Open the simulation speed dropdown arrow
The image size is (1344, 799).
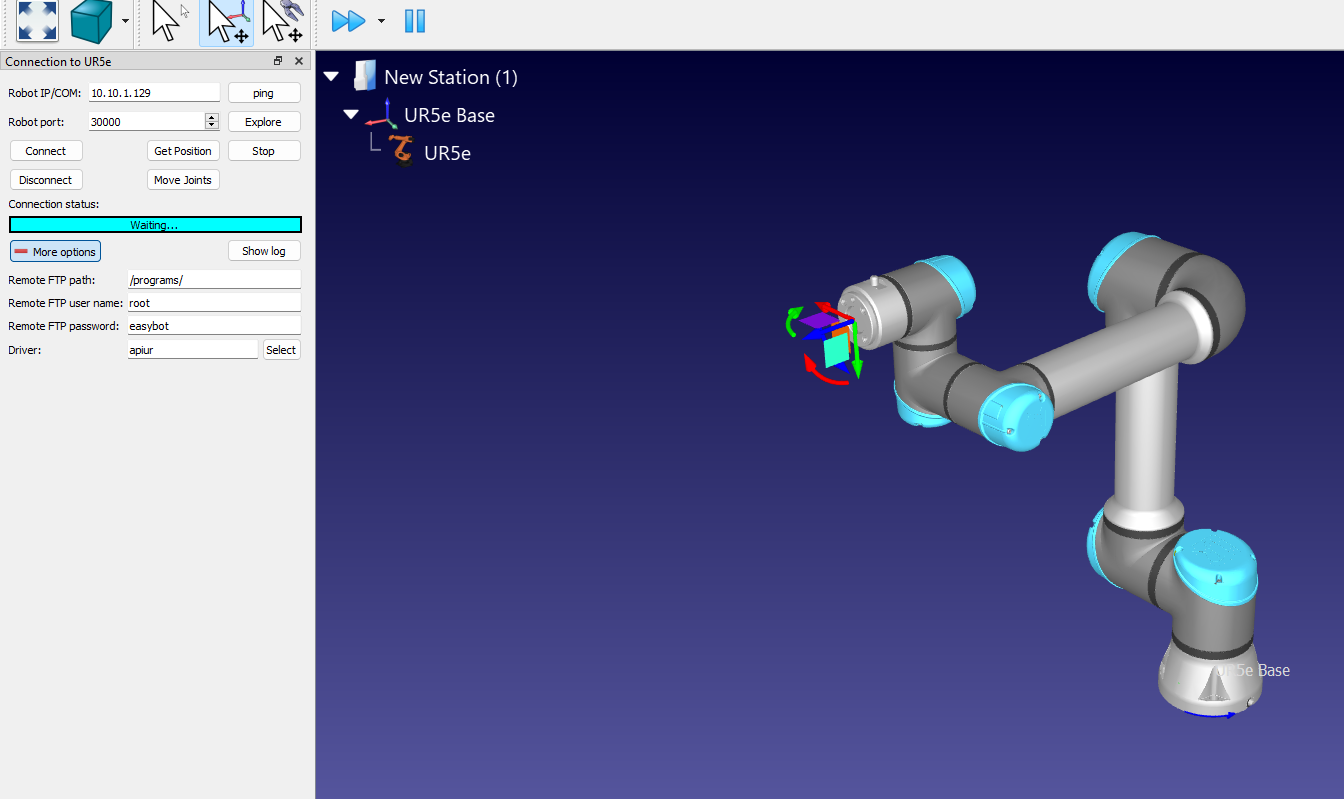pos(381,21)
